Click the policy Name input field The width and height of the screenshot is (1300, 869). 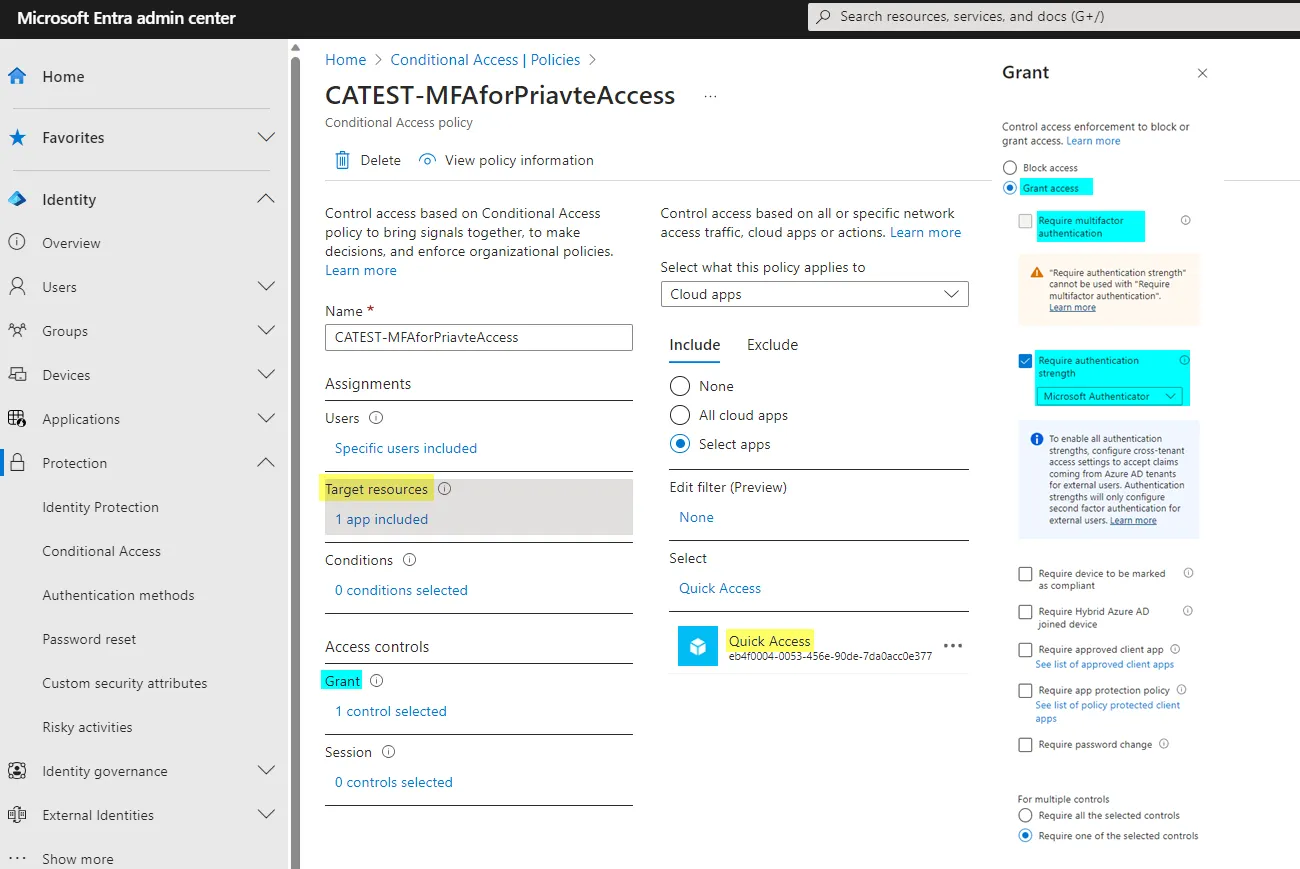(478, 338)
